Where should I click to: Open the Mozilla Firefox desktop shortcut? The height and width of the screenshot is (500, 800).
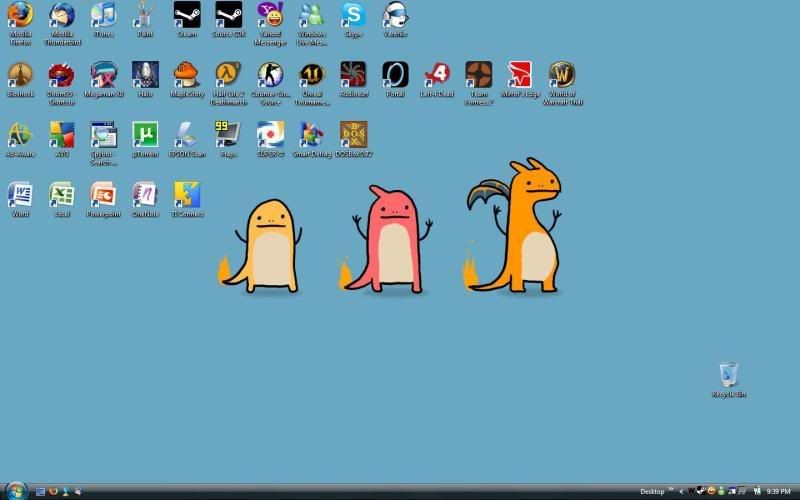[20, 23]
